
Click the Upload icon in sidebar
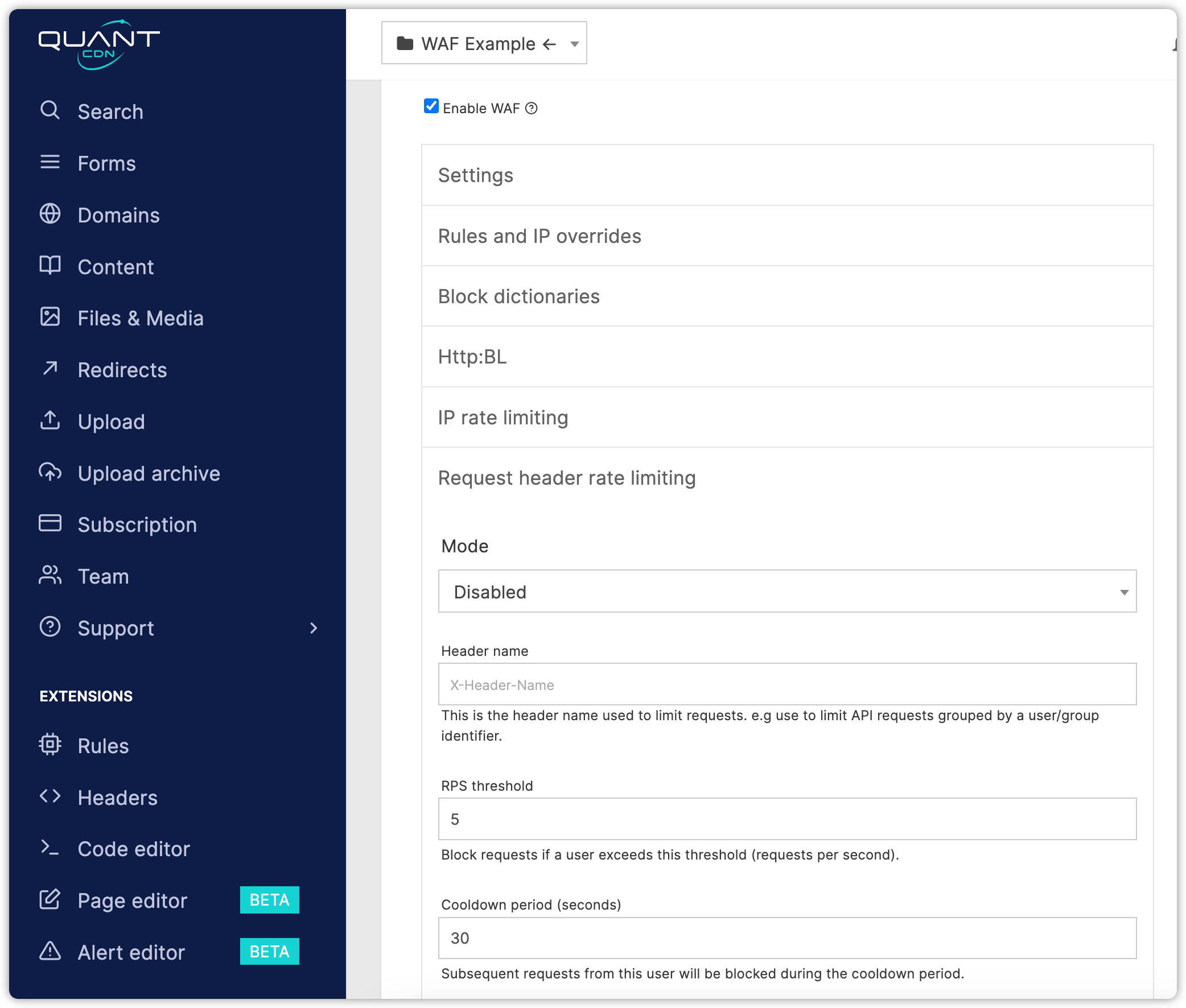tap(51, 421)
